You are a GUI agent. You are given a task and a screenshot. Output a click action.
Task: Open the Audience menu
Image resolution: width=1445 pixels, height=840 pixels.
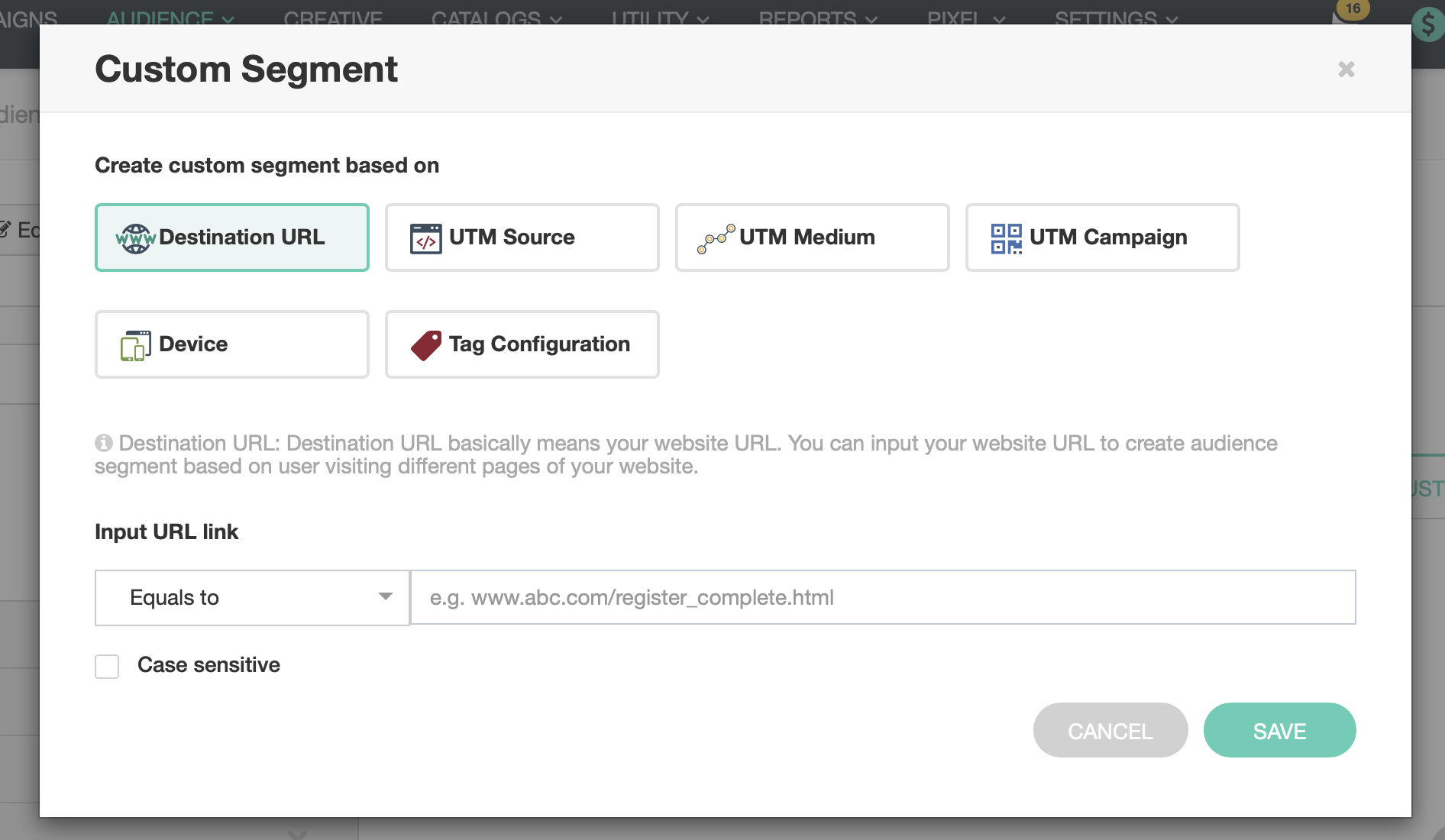(170, 17)
